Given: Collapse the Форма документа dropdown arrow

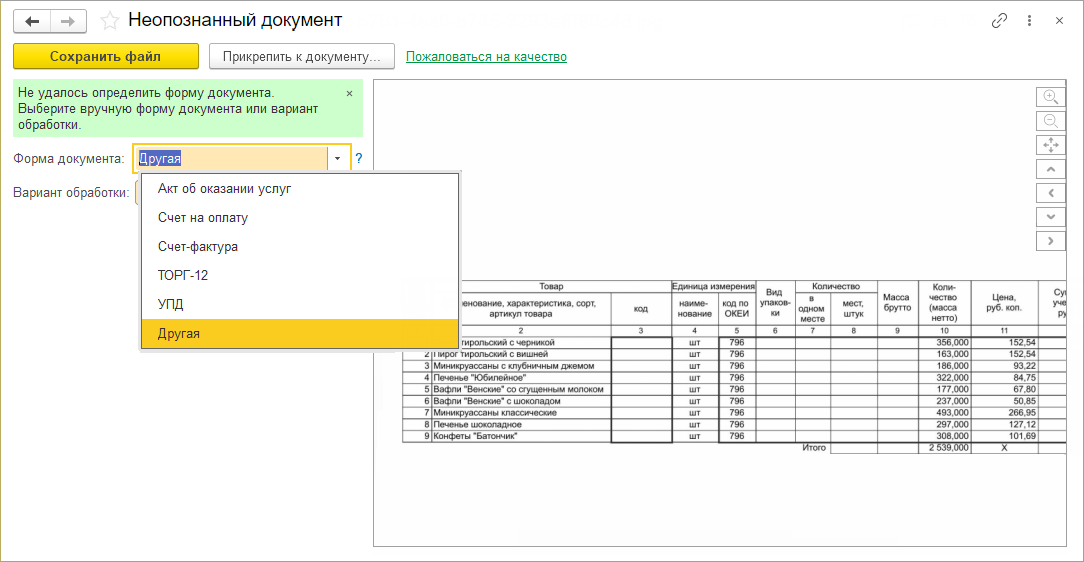Looking at the screenshot, I should (x=337, y=158).
